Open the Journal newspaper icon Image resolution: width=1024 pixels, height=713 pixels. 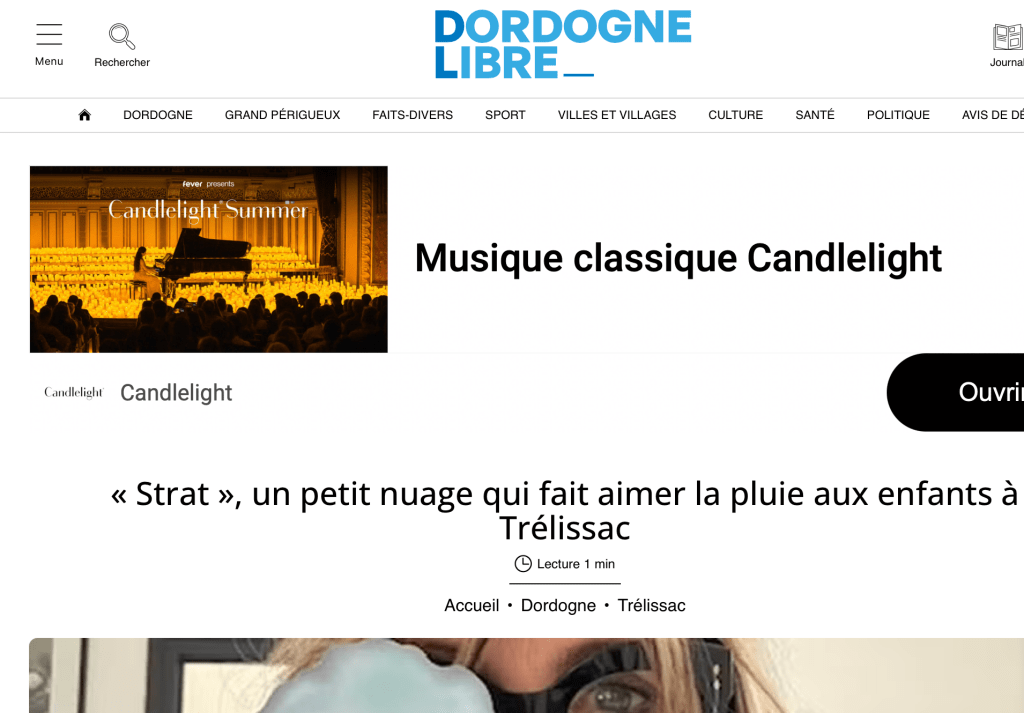(x=1007, y=37)
